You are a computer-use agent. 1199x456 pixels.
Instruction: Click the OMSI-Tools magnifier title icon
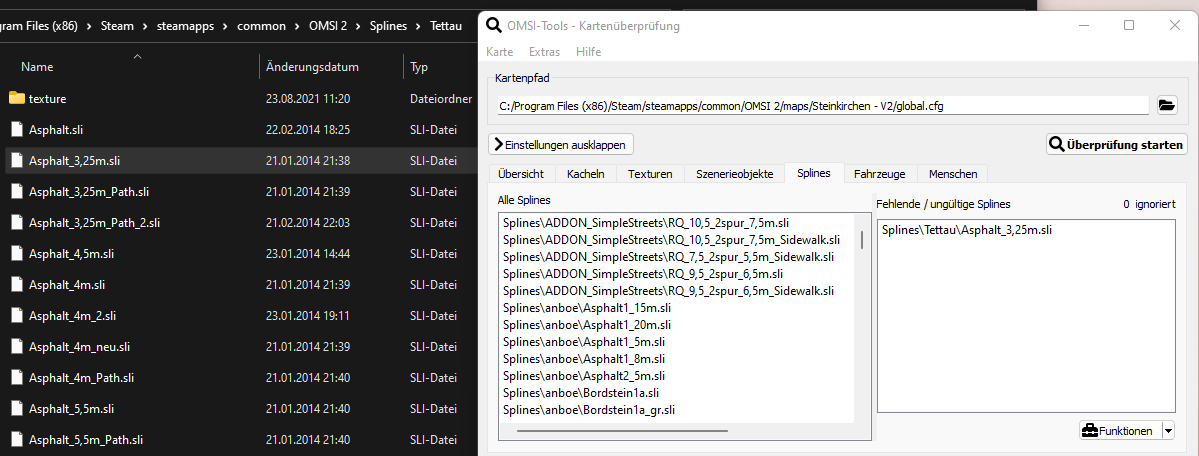493,25
